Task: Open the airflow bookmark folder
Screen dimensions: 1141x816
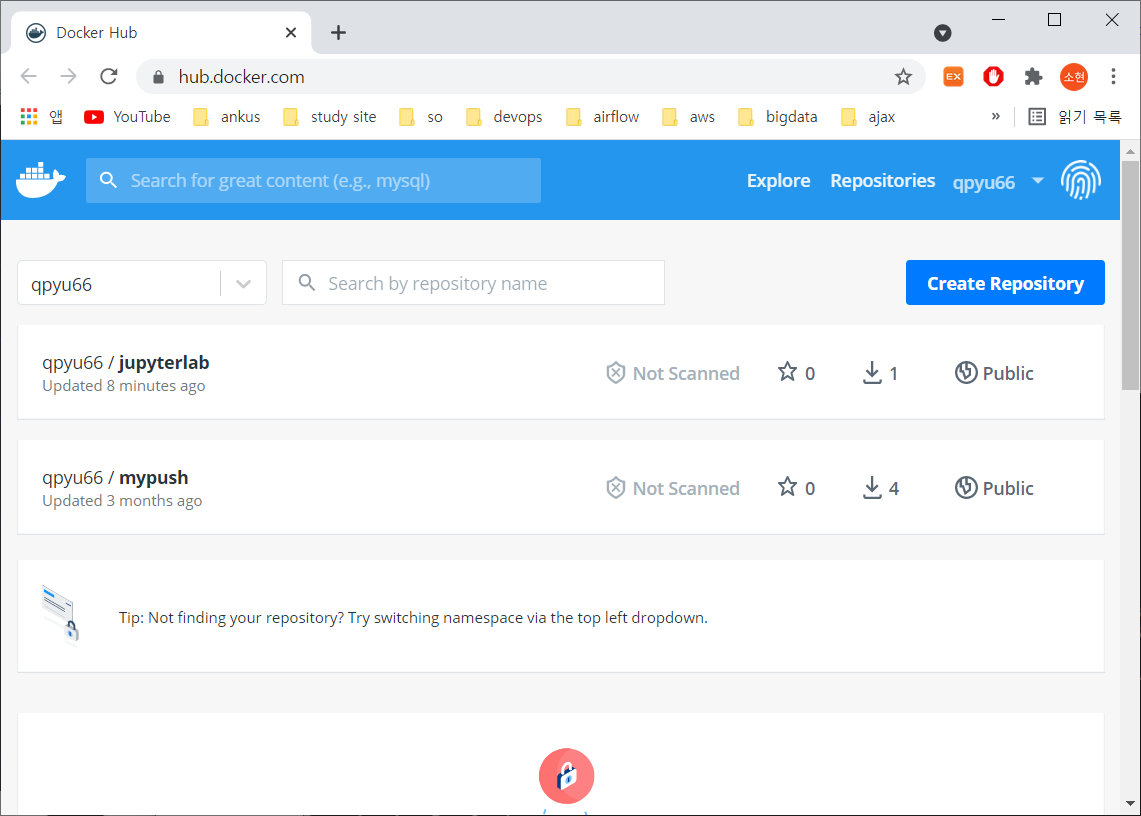Action: (x=603, y=116)
